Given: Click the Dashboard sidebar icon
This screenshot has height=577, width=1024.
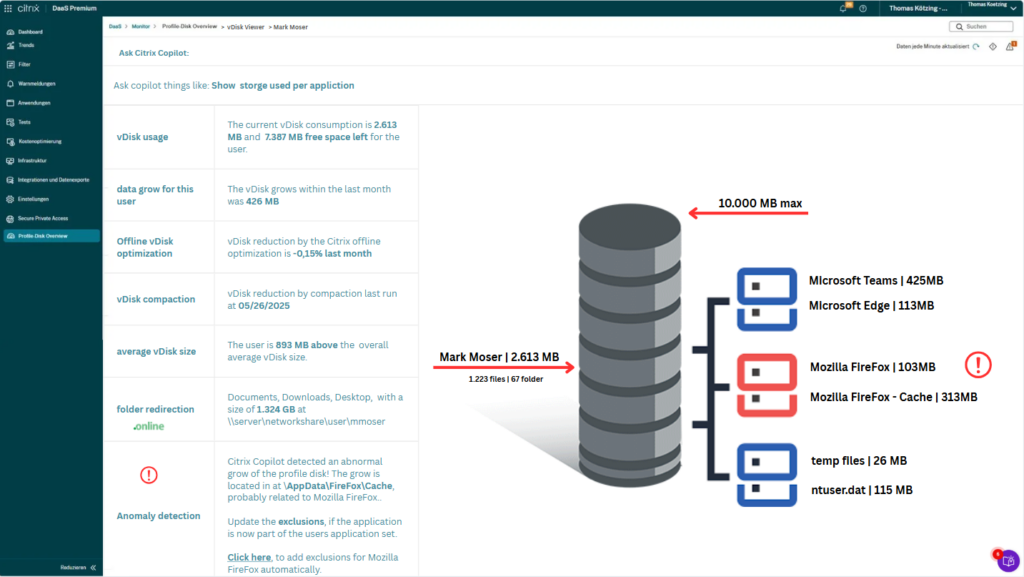Looking at the screenshot, I should pos(10,32).
